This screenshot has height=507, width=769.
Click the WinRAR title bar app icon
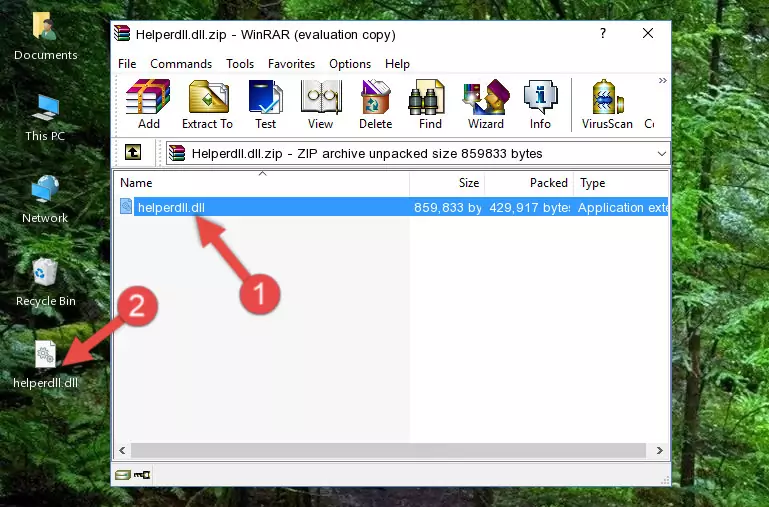click(122, 33)
